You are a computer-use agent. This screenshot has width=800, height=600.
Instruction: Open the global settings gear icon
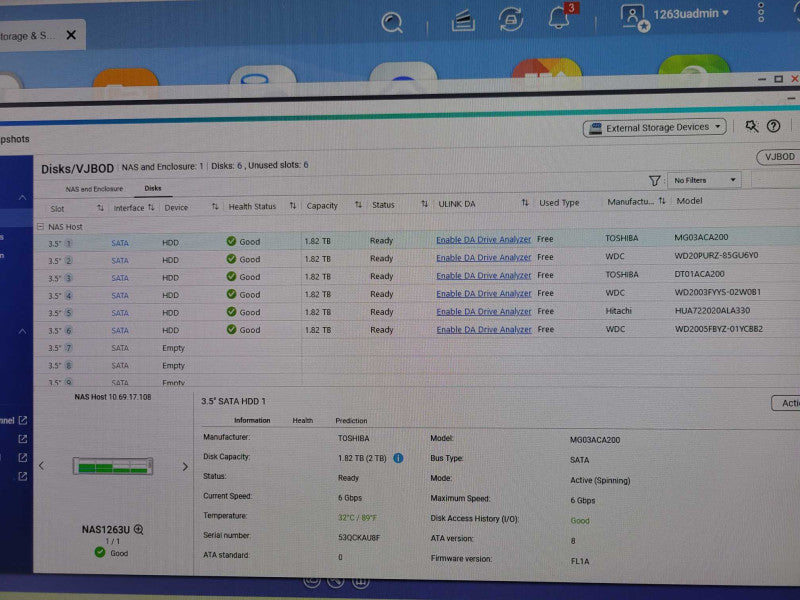pyautogui.click(x=751, y=126)
